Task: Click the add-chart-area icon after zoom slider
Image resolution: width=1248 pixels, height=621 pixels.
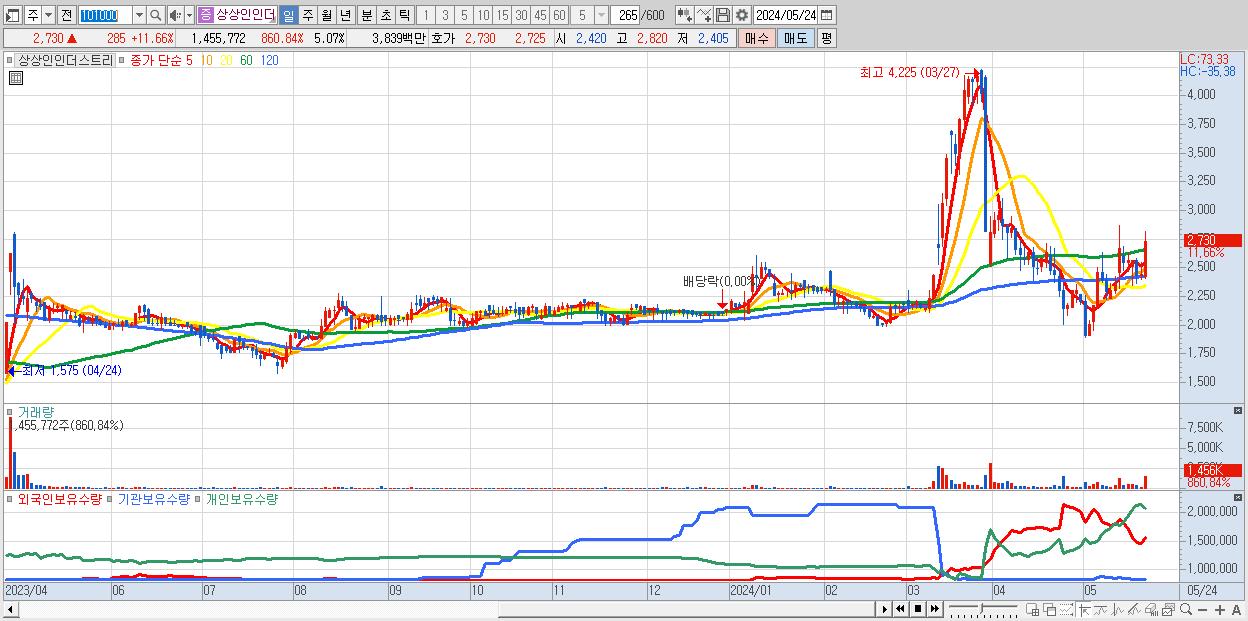Action: [1033, 610]
